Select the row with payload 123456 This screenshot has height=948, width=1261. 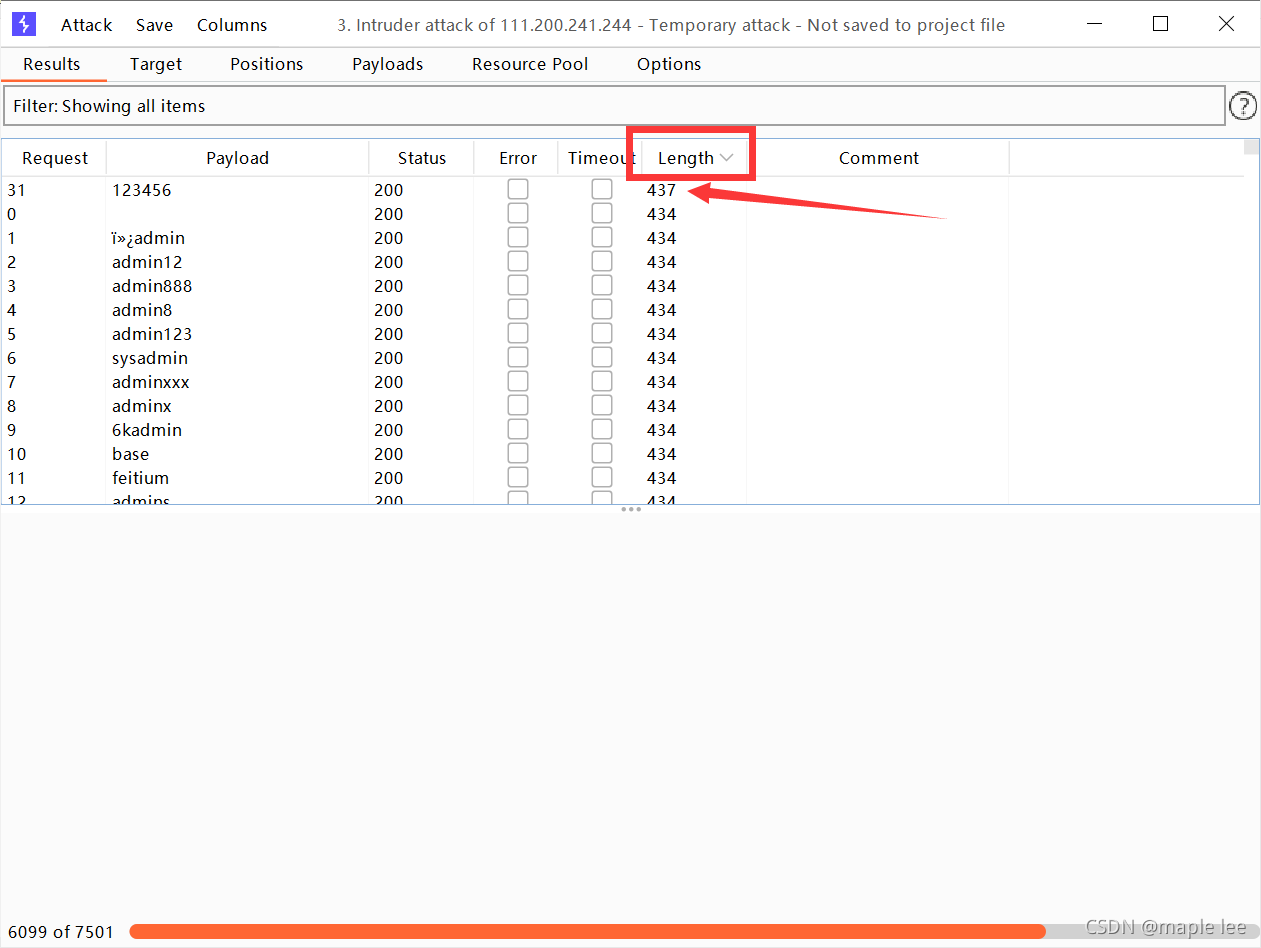623,190
